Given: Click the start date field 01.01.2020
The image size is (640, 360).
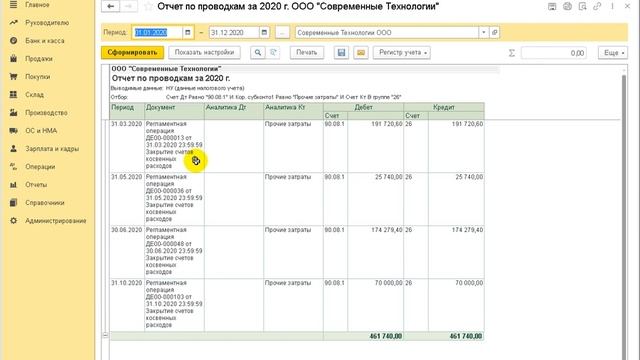Looking at the screenshot, I should tap(158, 33).
